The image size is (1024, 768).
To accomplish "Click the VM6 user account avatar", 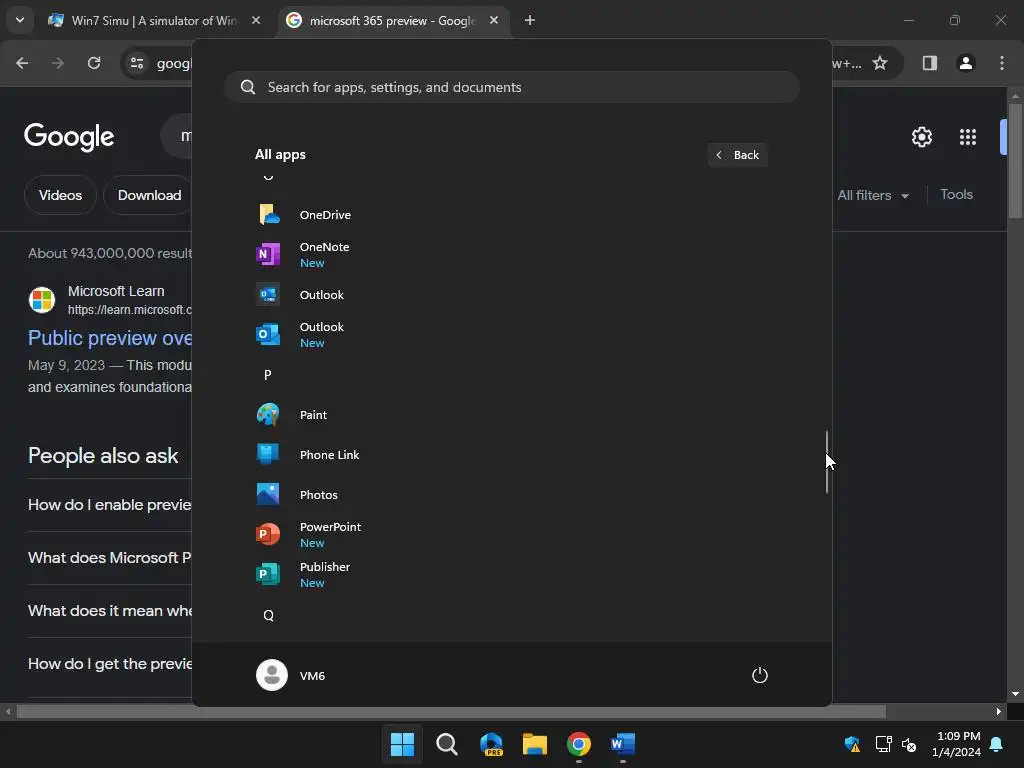I will click(272, 675).
